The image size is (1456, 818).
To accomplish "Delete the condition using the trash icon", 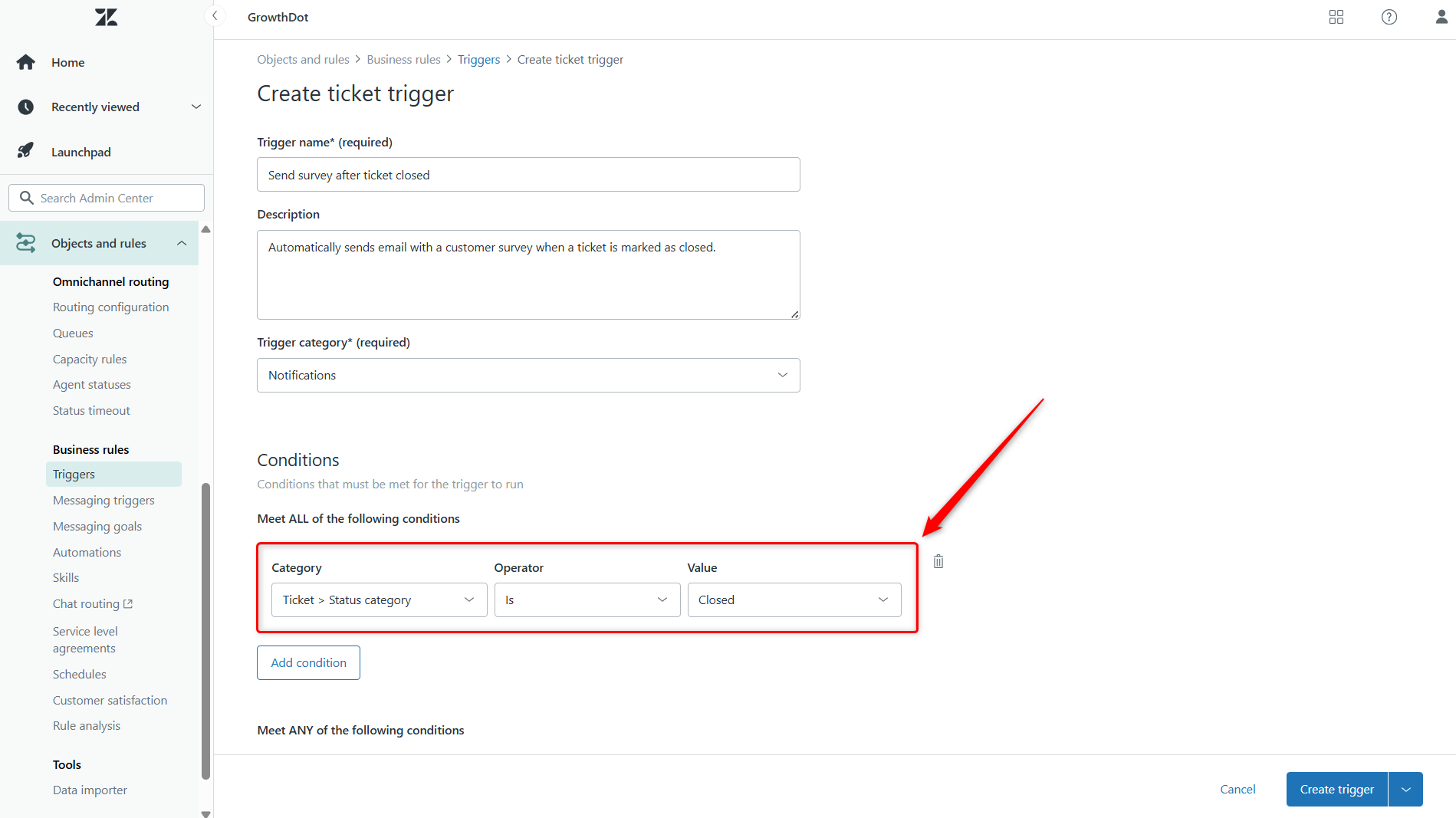I will coord(938,561).
